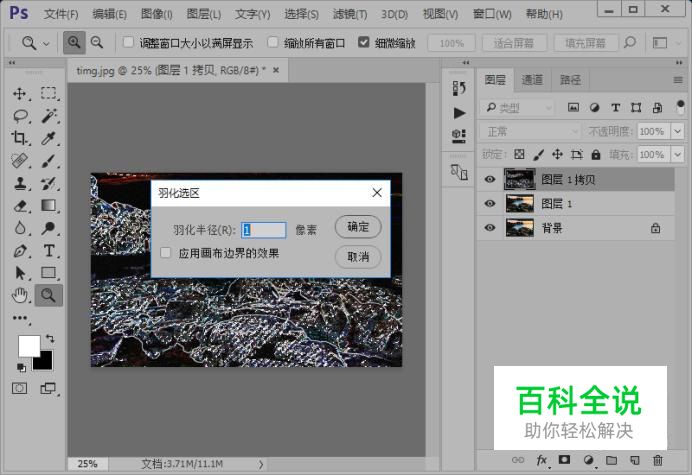Image resolution: width=692 pixels, height=475 pixels.
Task: Hide the 背景 layer visibility eye
Action: pos(490,228)
